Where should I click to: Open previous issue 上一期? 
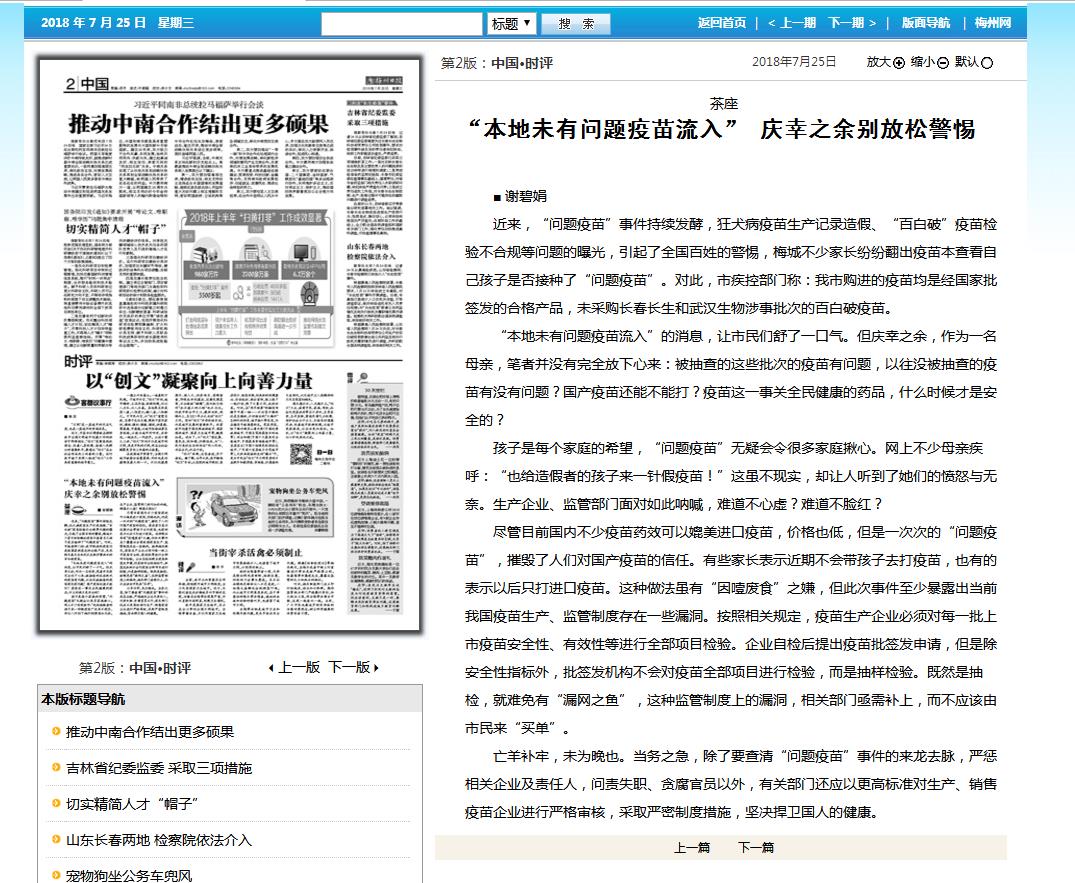[x=792, y=23]
